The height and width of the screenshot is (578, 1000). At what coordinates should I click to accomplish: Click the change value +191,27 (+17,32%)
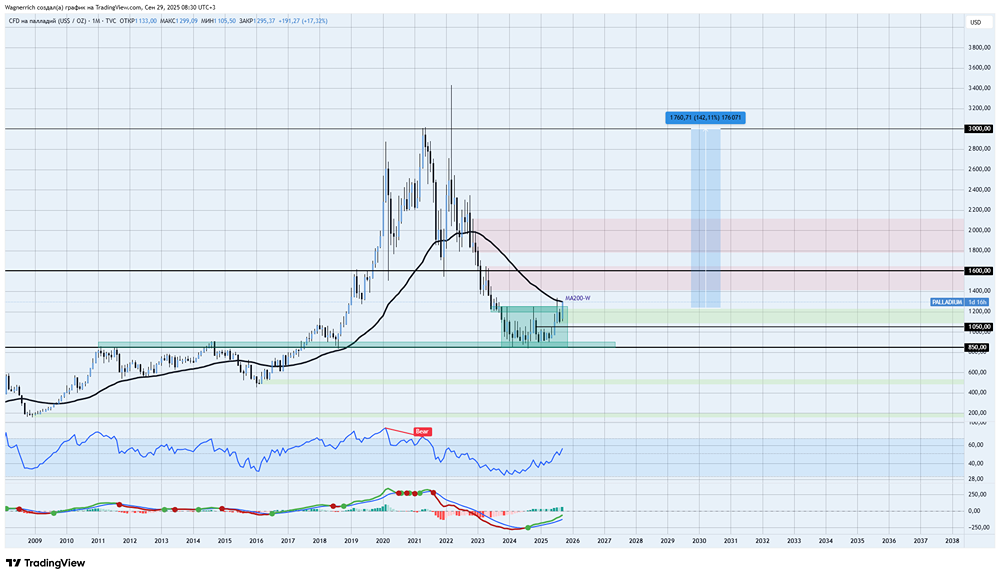(304, 21)
